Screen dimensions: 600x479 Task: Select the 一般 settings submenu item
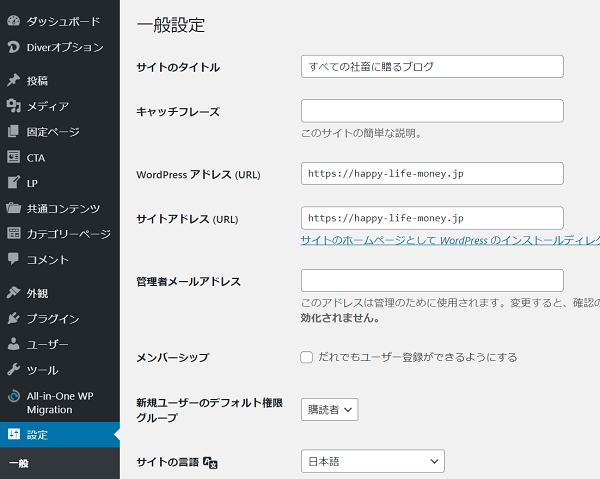click(19, 463)
